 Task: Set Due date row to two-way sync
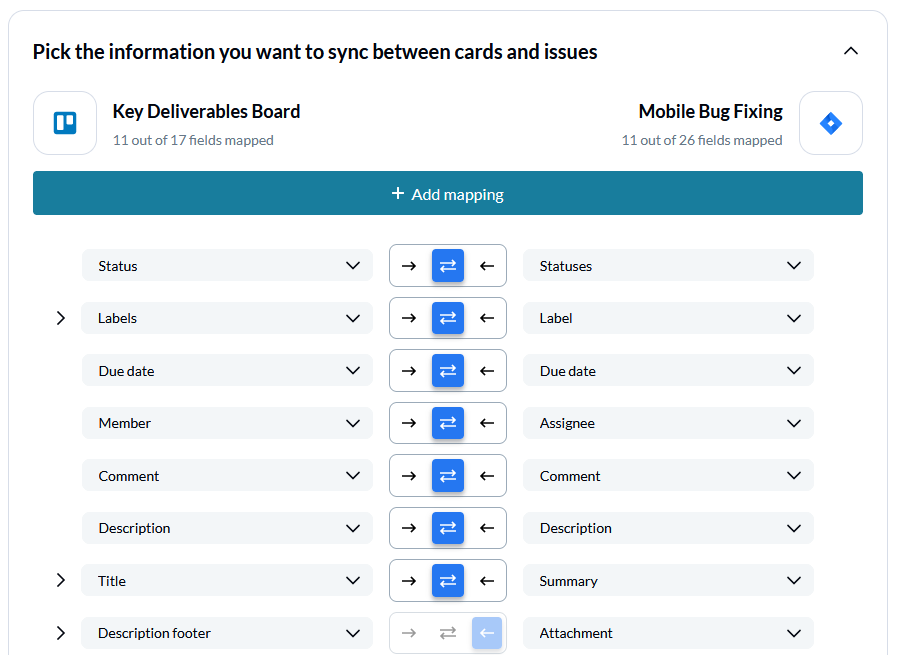coord(448,371)
